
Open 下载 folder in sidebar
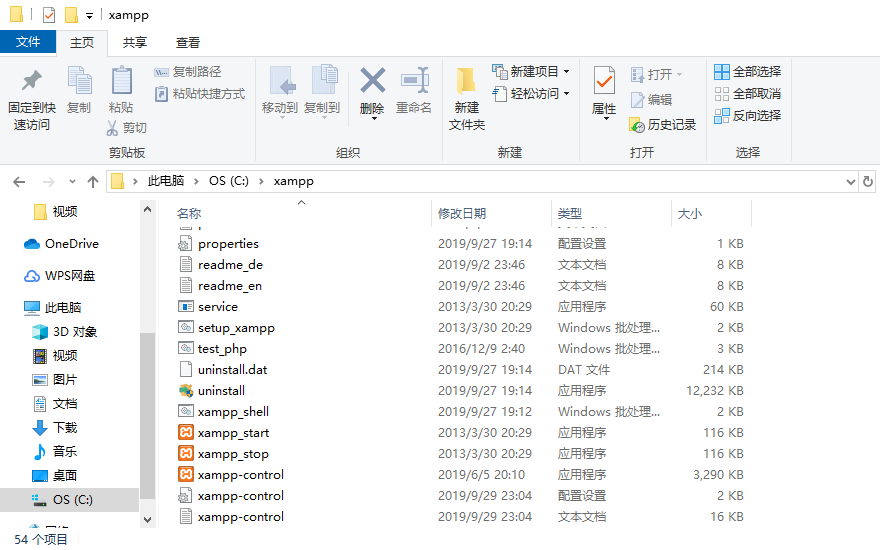point(55,428)
